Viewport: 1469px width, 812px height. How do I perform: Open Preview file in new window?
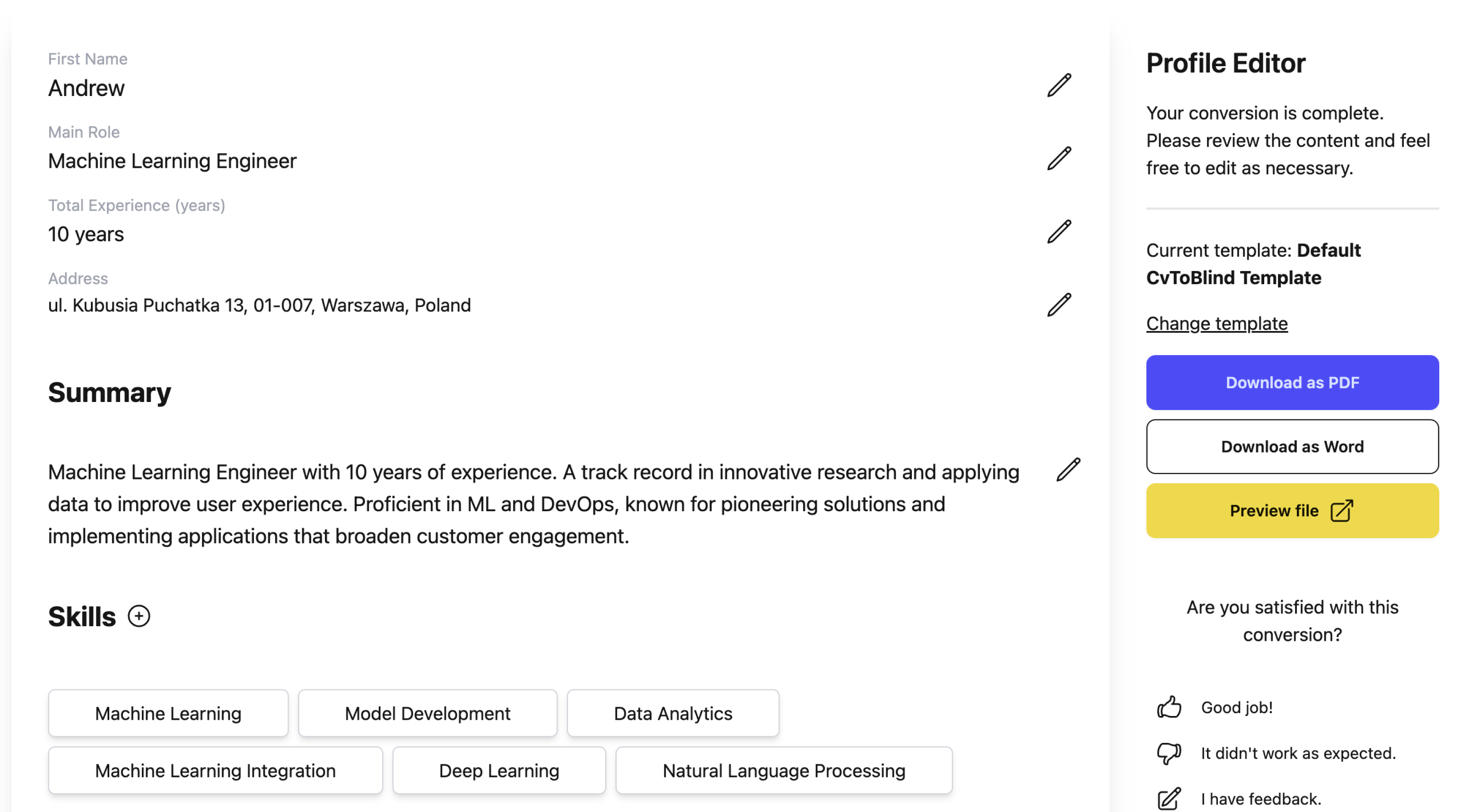point(1292,510)
